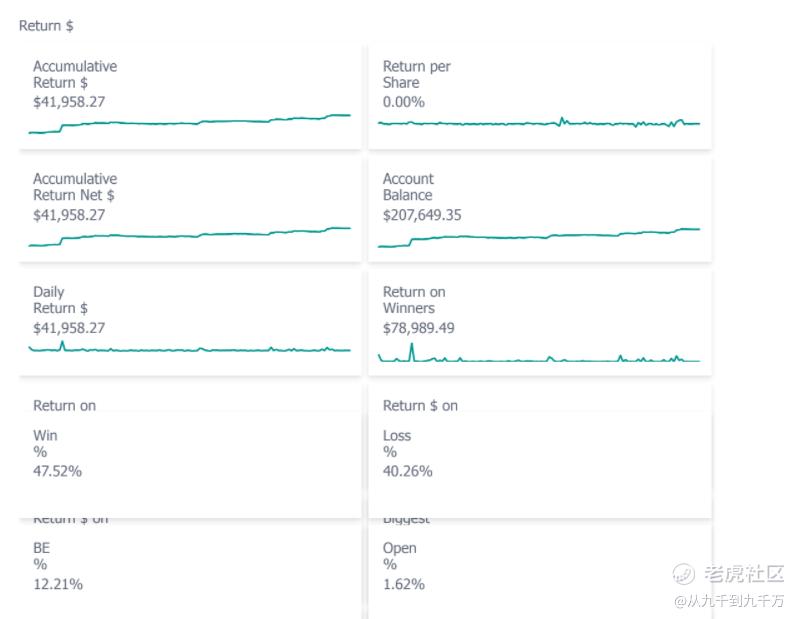Image resolution: width=799 pixels, height=619 pixels.
Task: Click the Accumulative Return $ card title
Action: coord(75,74)
